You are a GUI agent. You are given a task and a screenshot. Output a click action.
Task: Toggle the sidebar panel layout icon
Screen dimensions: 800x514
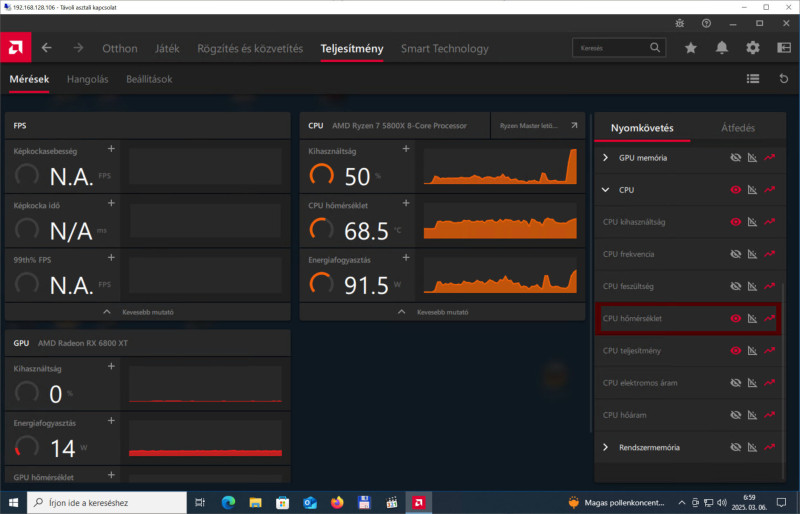tap(784, 48)
